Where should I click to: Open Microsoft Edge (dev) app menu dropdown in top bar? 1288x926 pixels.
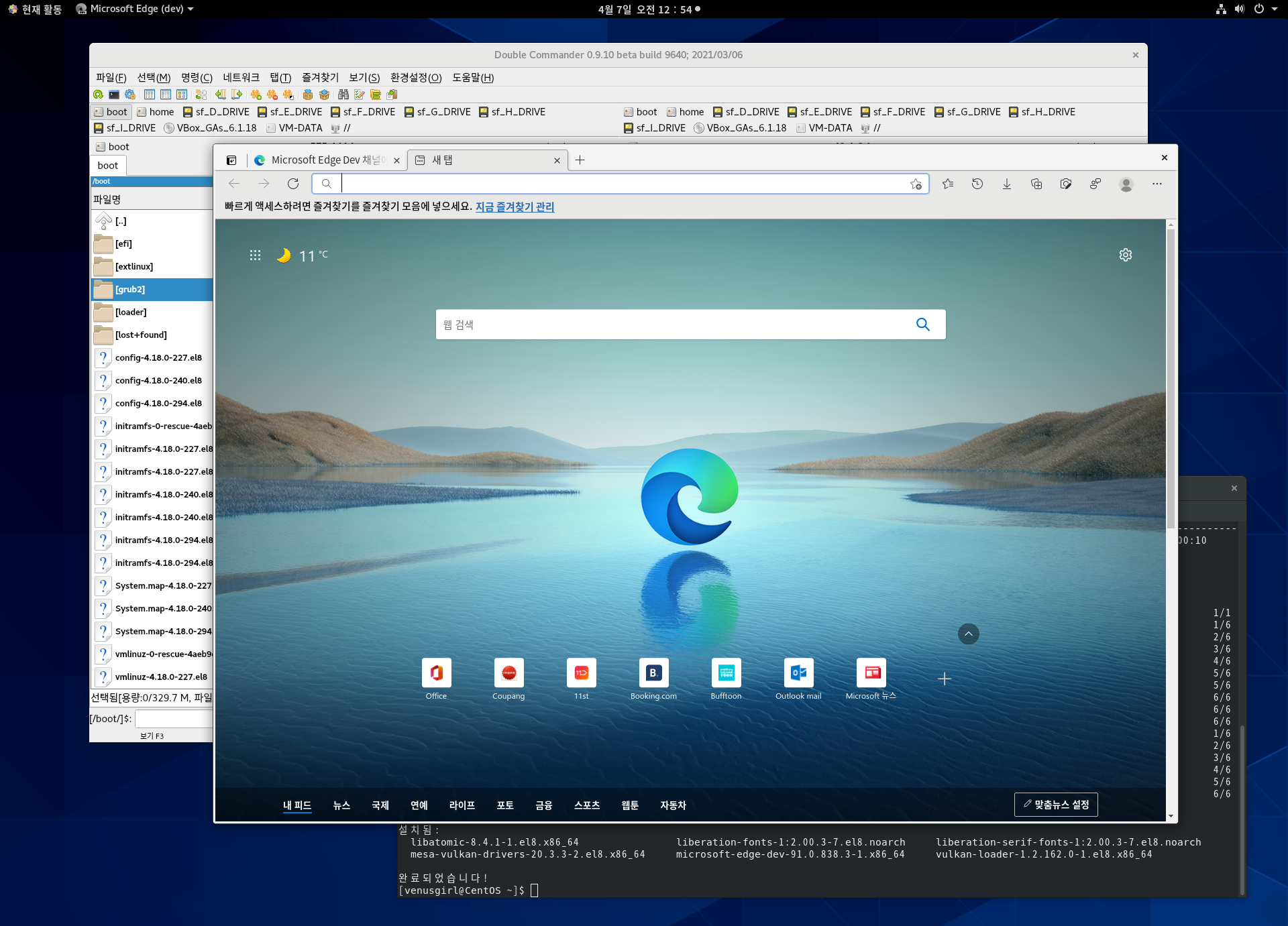(x=135, y=9)
